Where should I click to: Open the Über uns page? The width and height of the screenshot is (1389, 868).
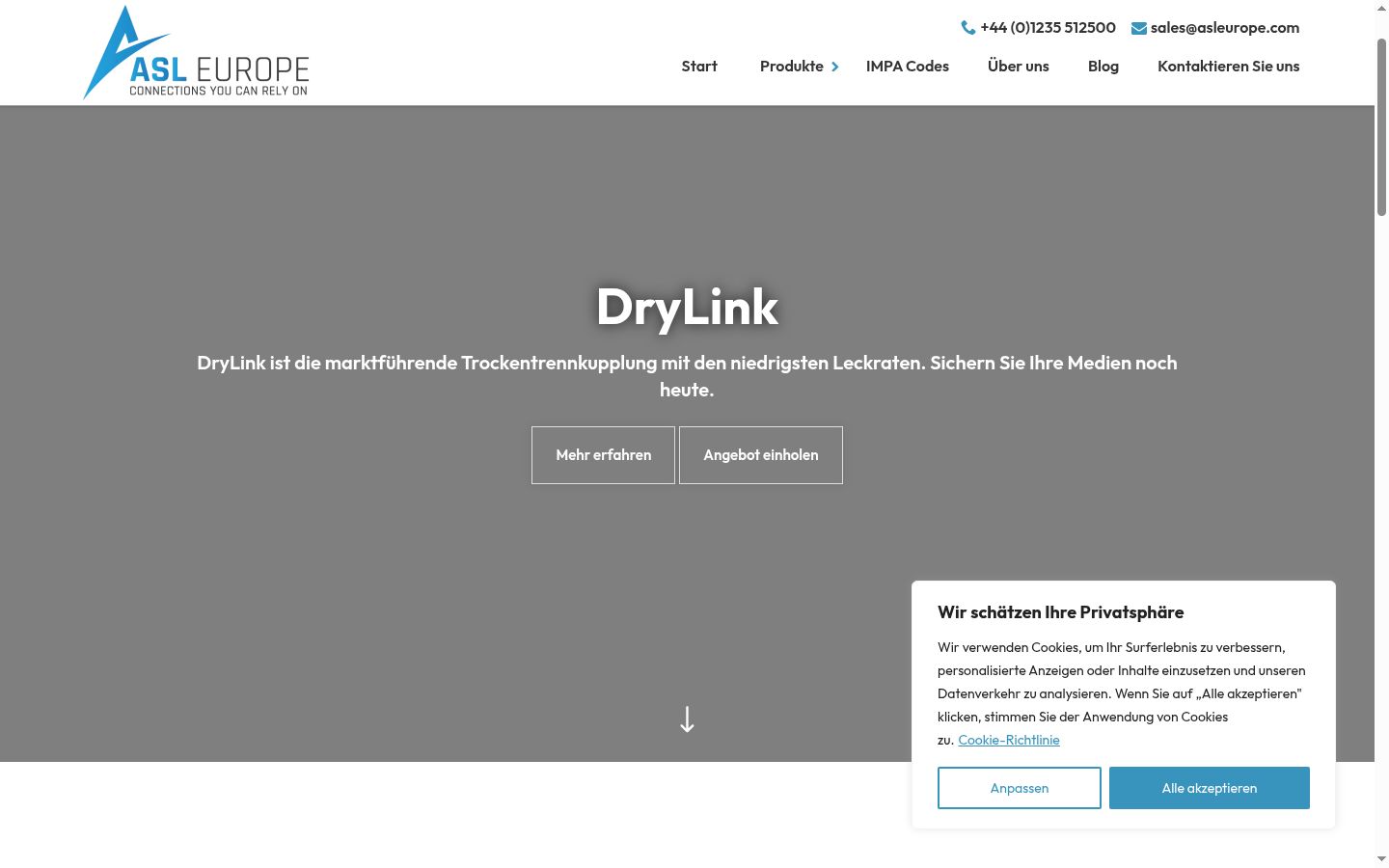[x=1019, y=67]
